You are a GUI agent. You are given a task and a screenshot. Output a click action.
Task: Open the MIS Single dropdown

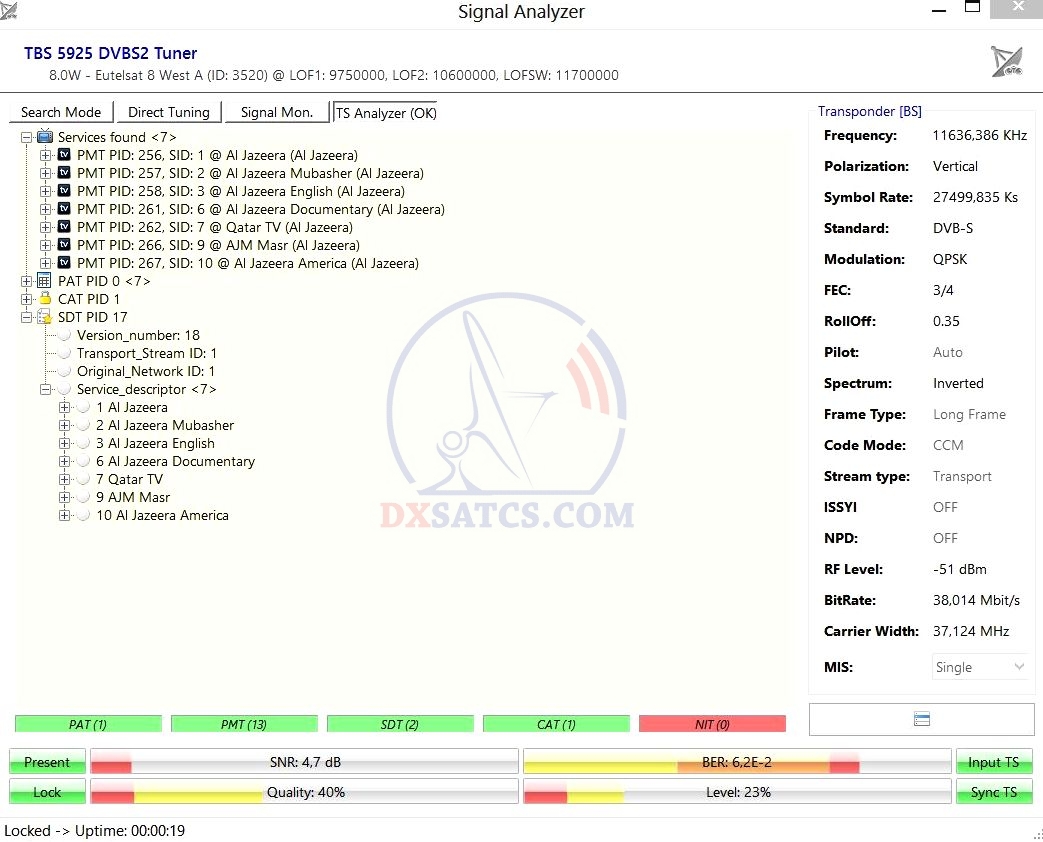[980, 667]
